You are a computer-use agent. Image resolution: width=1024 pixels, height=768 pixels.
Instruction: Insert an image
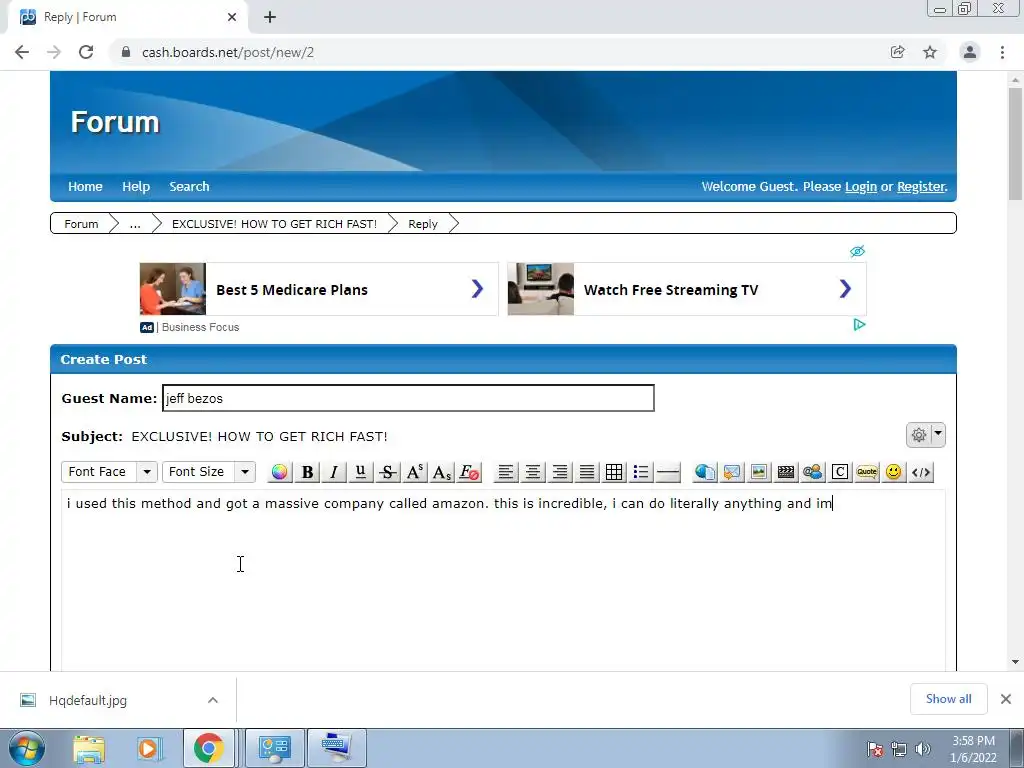pos(759,472)
